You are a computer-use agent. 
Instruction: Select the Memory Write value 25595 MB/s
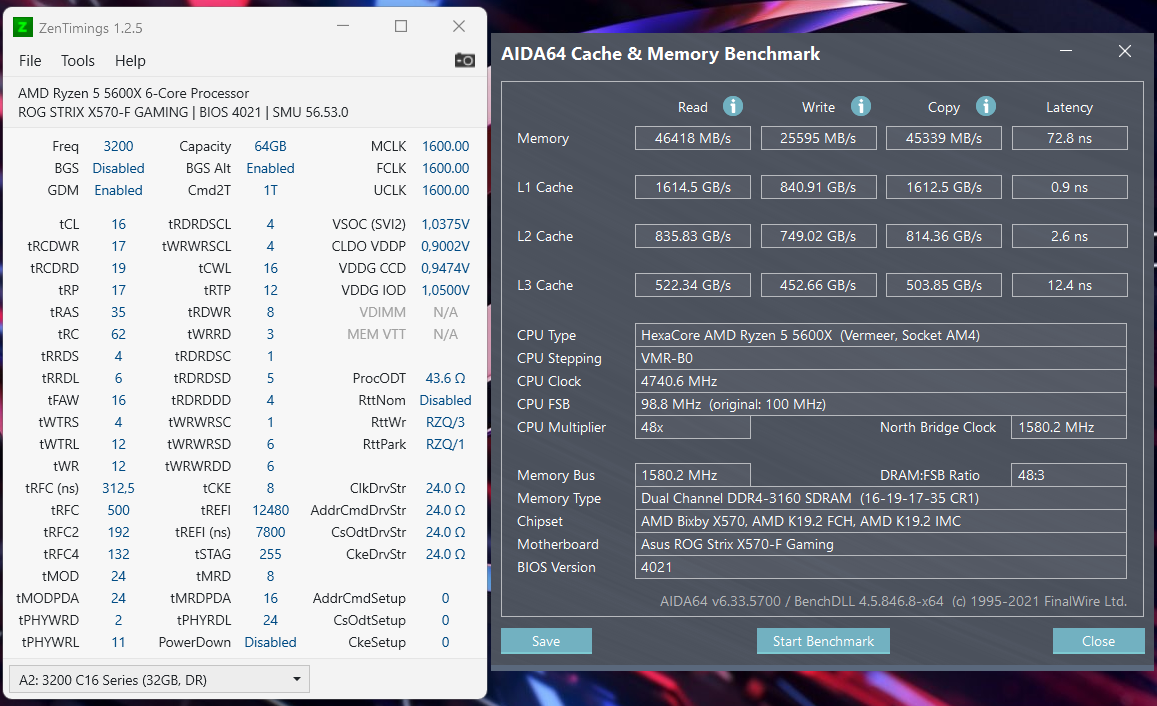pos(818,138)
